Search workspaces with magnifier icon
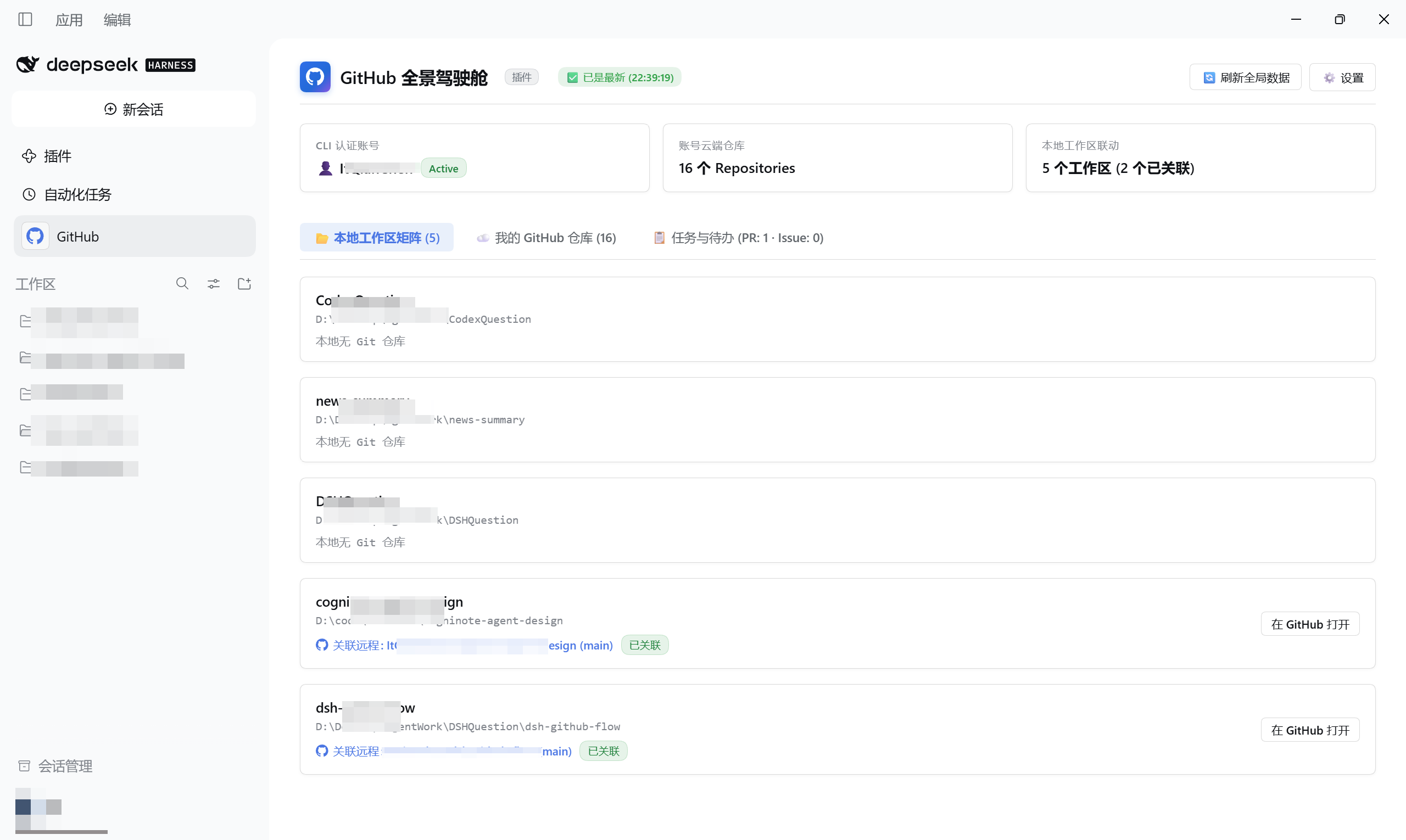The image size is (1406, 840). point(182,284)
